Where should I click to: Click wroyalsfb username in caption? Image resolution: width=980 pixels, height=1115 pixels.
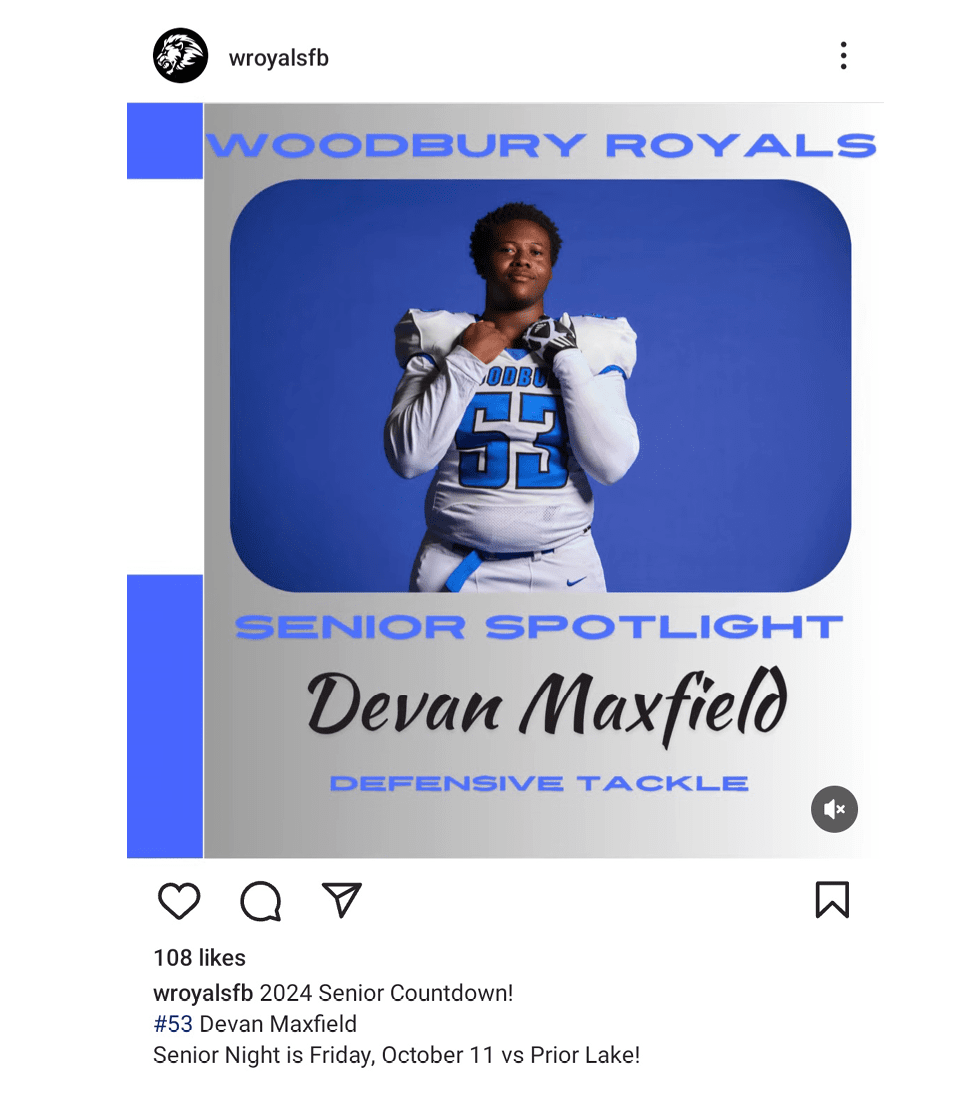[x=203, y=993]
